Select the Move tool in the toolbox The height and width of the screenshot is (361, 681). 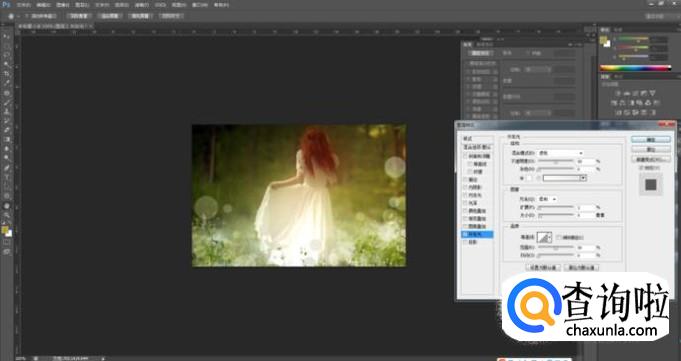click(7, 37)
